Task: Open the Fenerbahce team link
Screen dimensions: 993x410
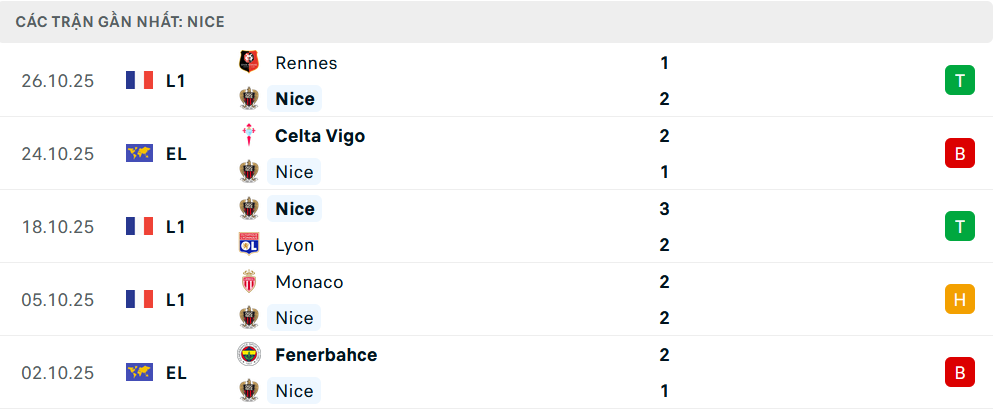Action: click(325, 354)
